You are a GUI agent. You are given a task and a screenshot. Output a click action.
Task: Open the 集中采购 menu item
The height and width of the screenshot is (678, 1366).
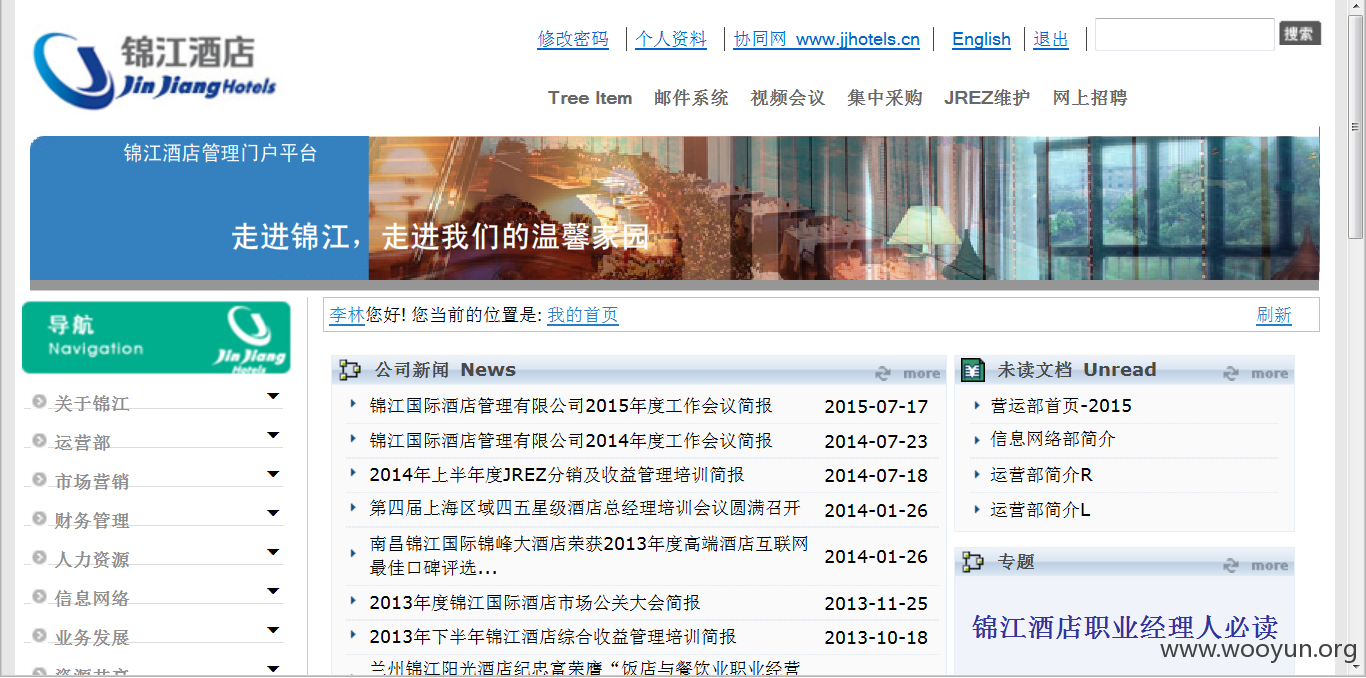885,98
